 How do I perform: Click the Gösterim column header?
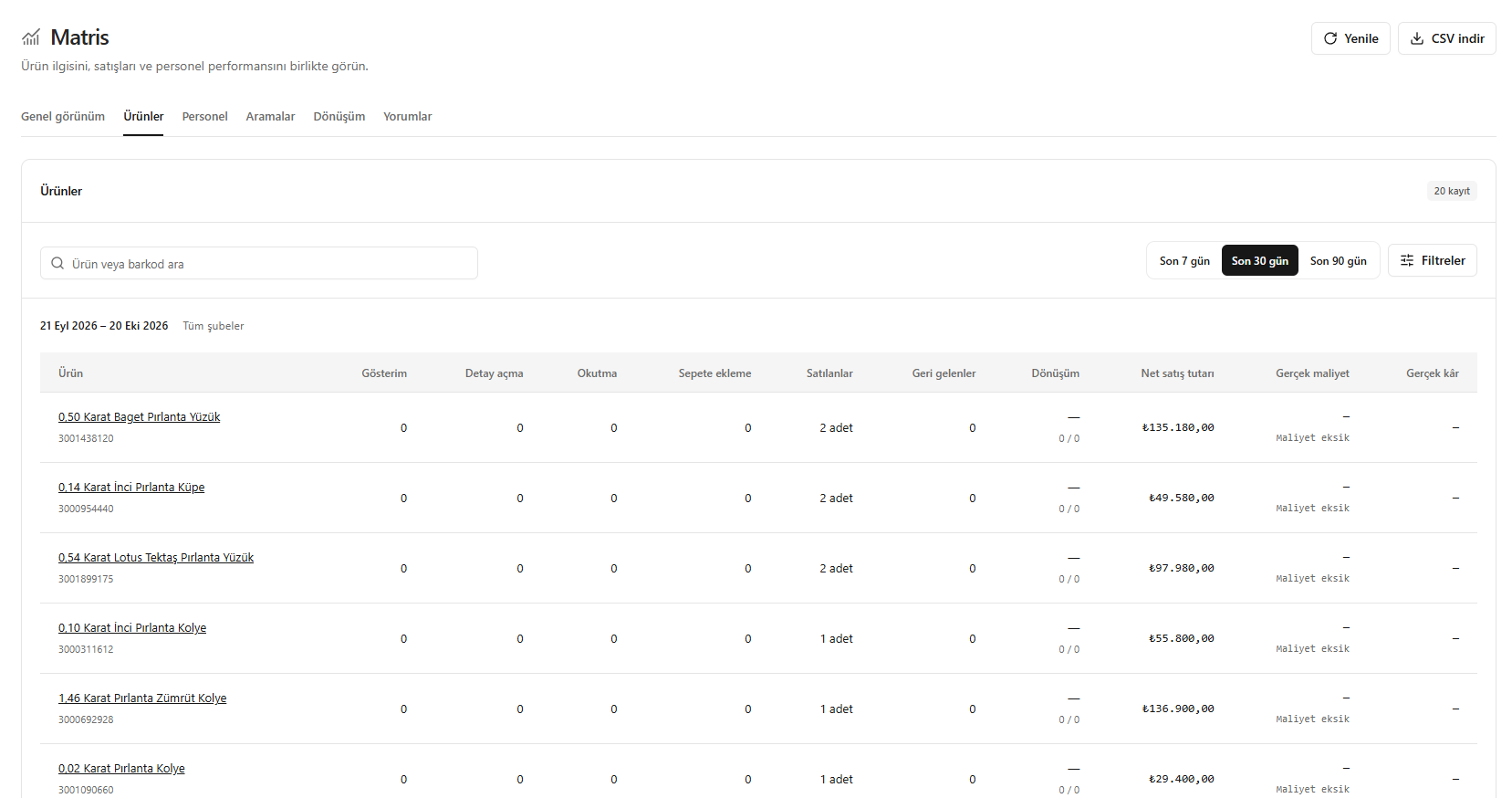(384, 373)
